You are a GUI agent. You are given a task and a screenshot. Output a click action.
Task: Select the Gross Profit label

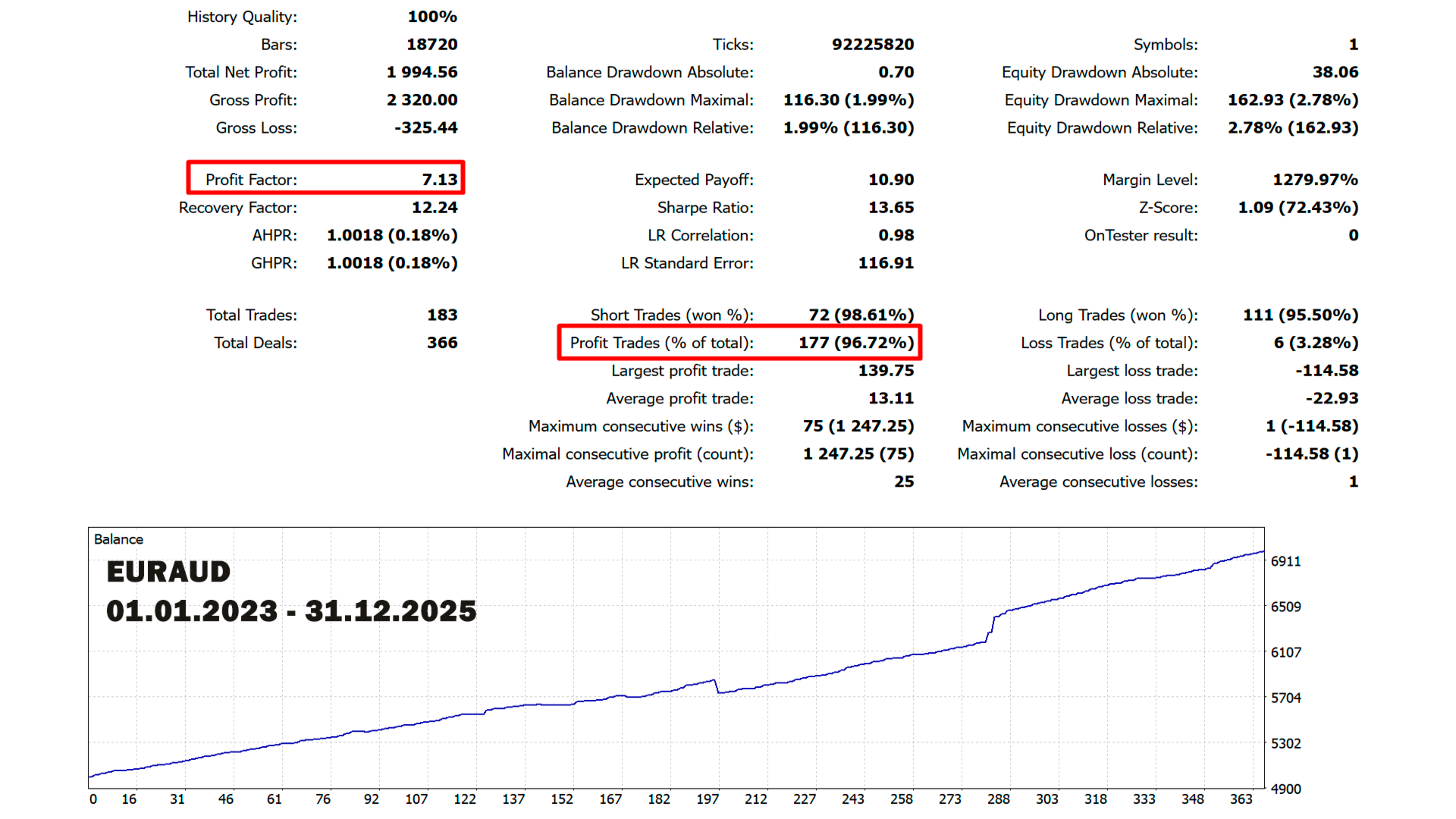(253, 100)
